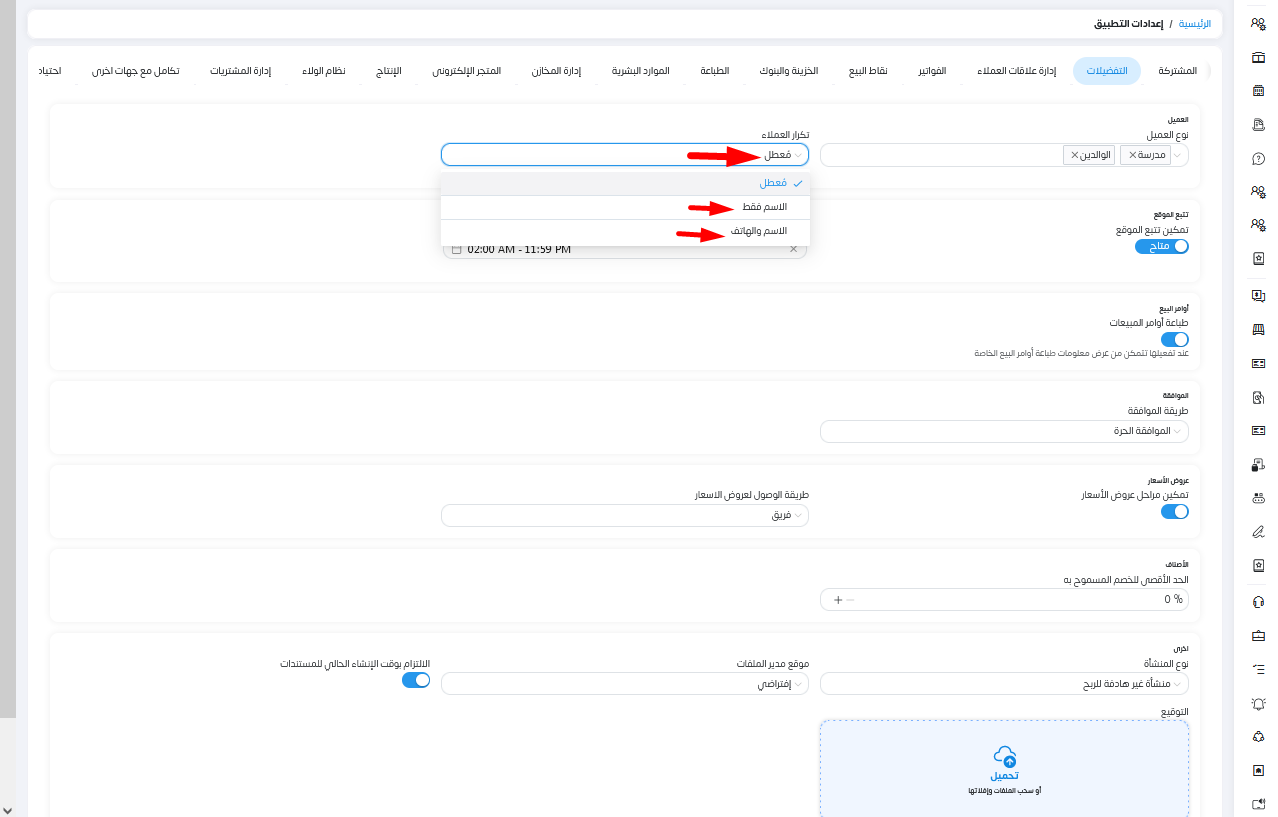This screenshot has height=817, width=1278.
Task: Click the cloud upload icon for signature
Action: coord(1004,756)
